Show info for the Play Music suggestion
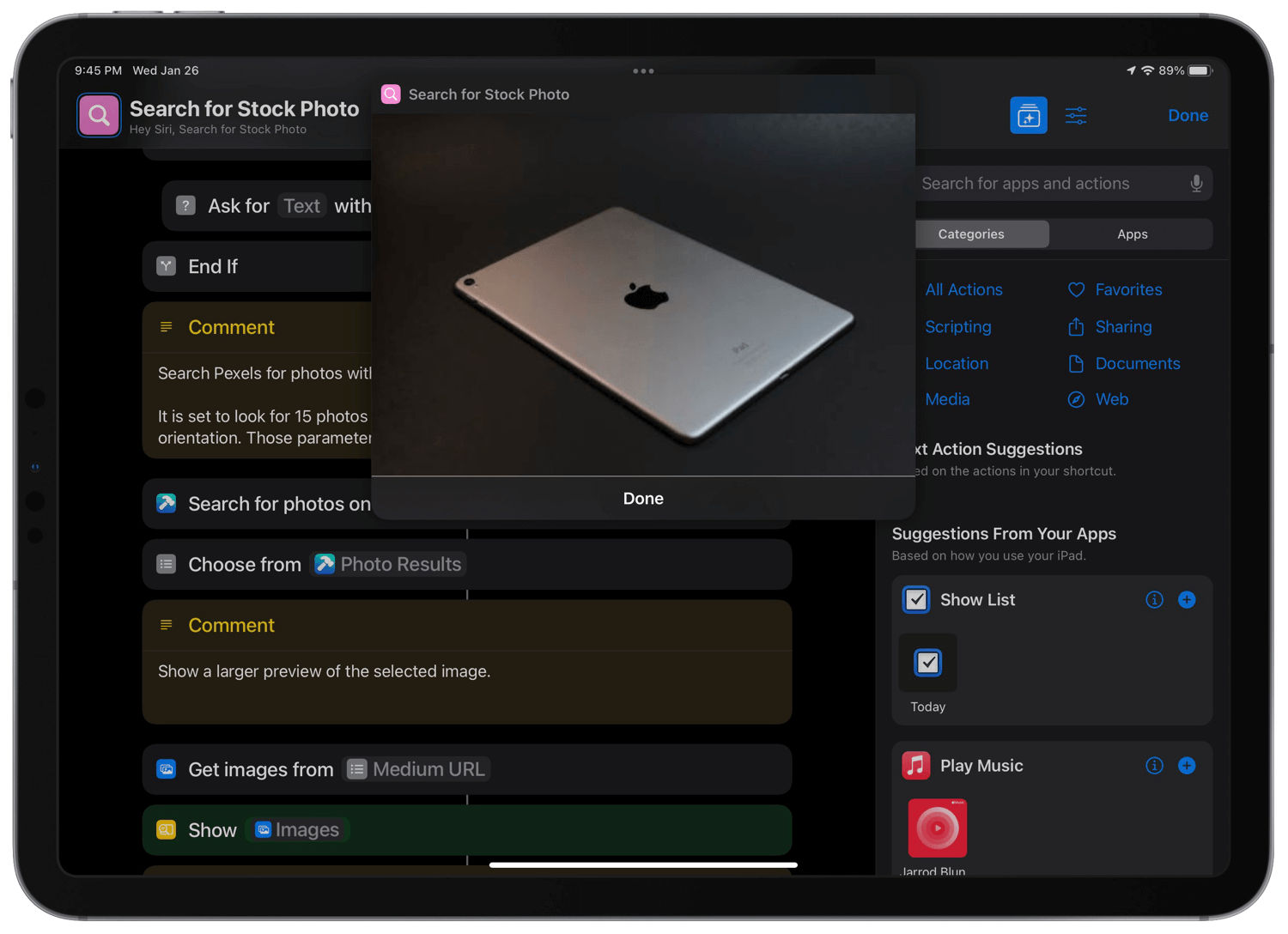The image size is (1288, 934). [x=1154, y=766]
